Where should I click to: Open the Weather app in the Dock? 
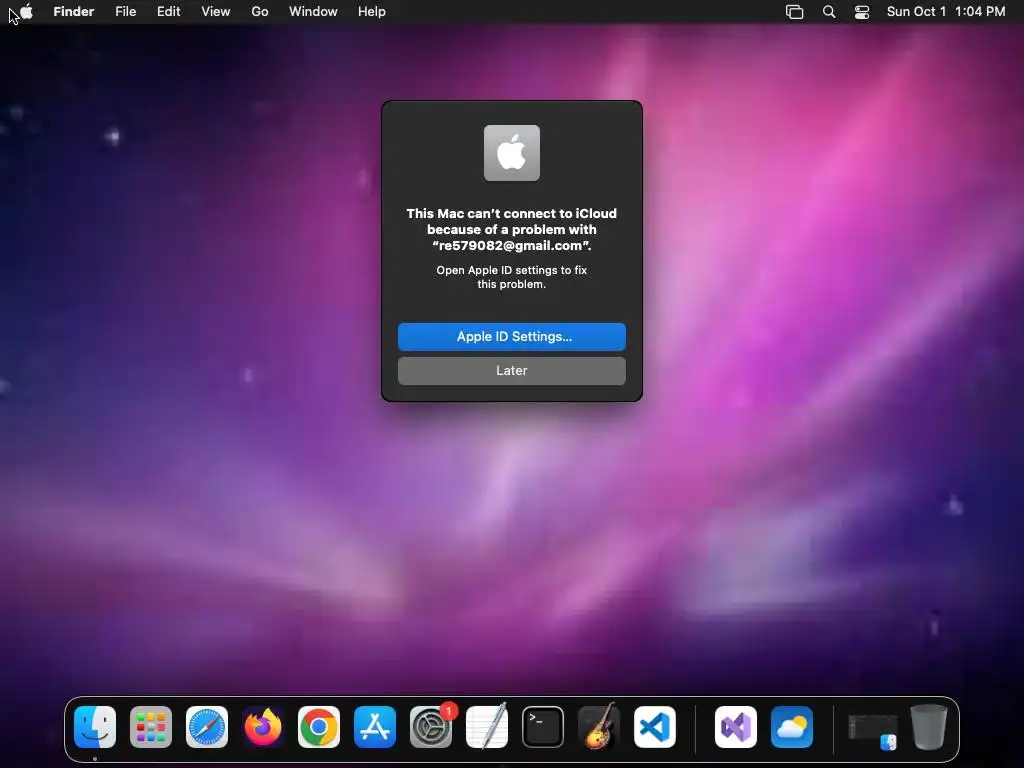point(792,727)
